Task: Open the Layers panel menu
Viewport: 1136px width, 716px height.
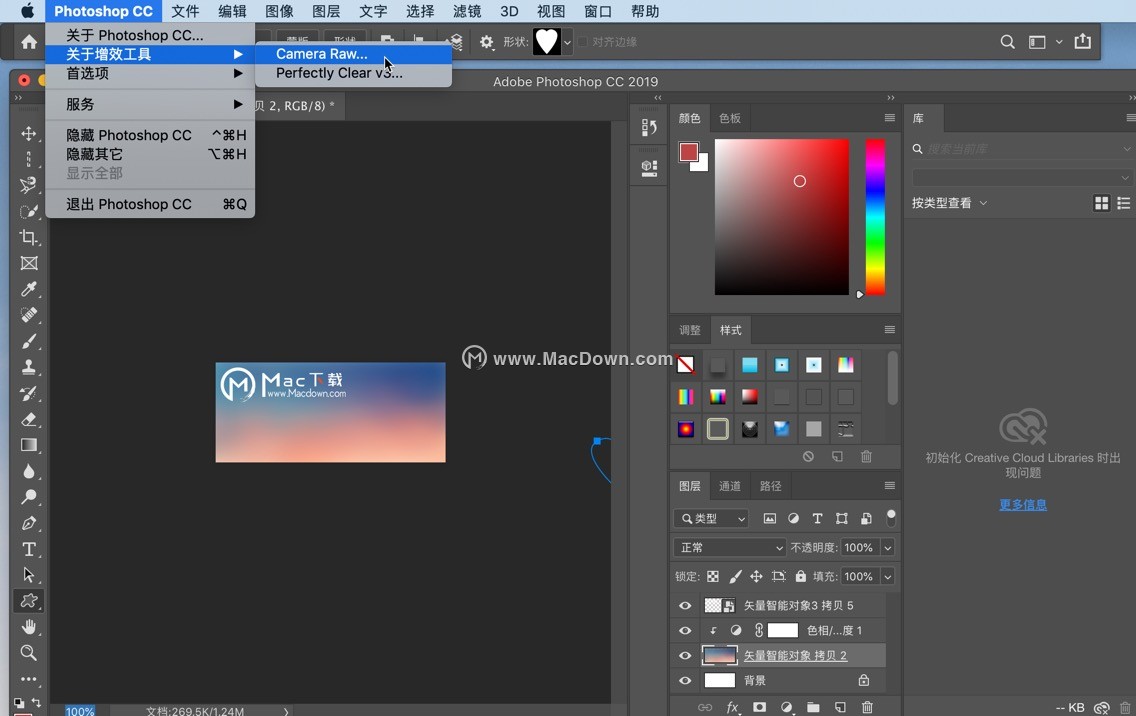Action: coord(890,486)
